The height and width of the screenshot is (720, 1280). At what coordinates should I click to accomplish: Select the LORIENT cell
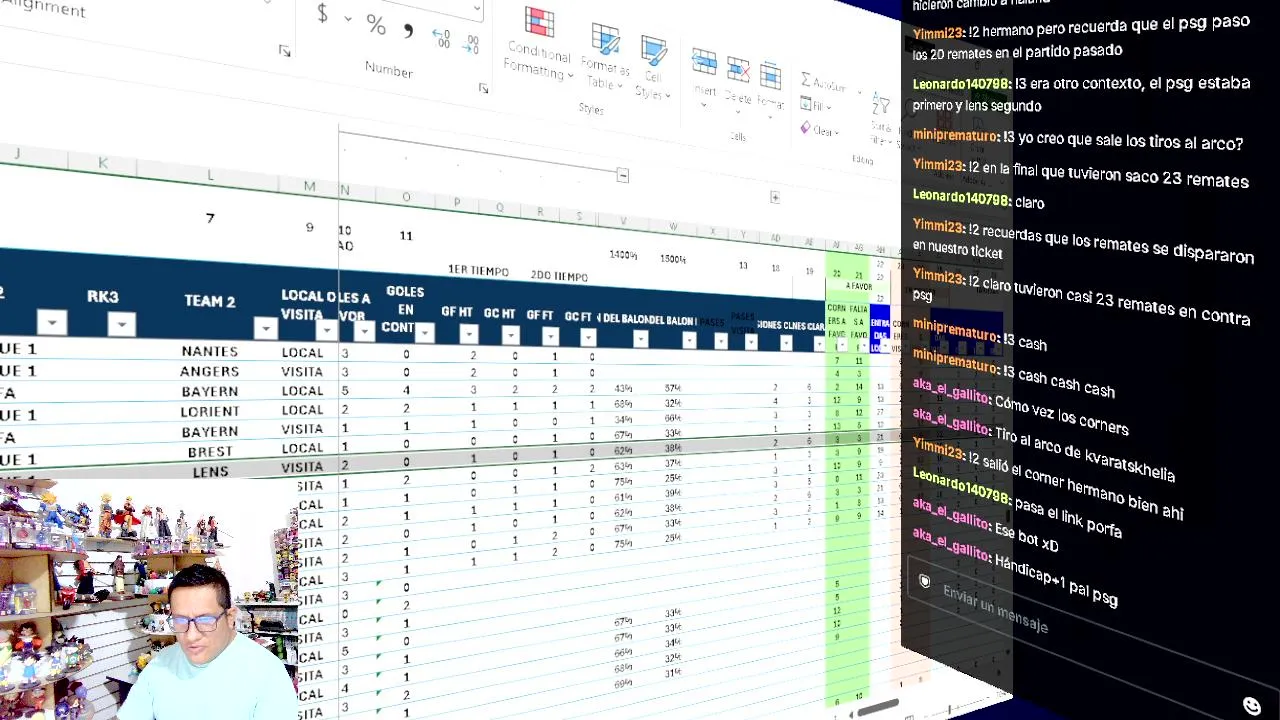click(210, 411)
